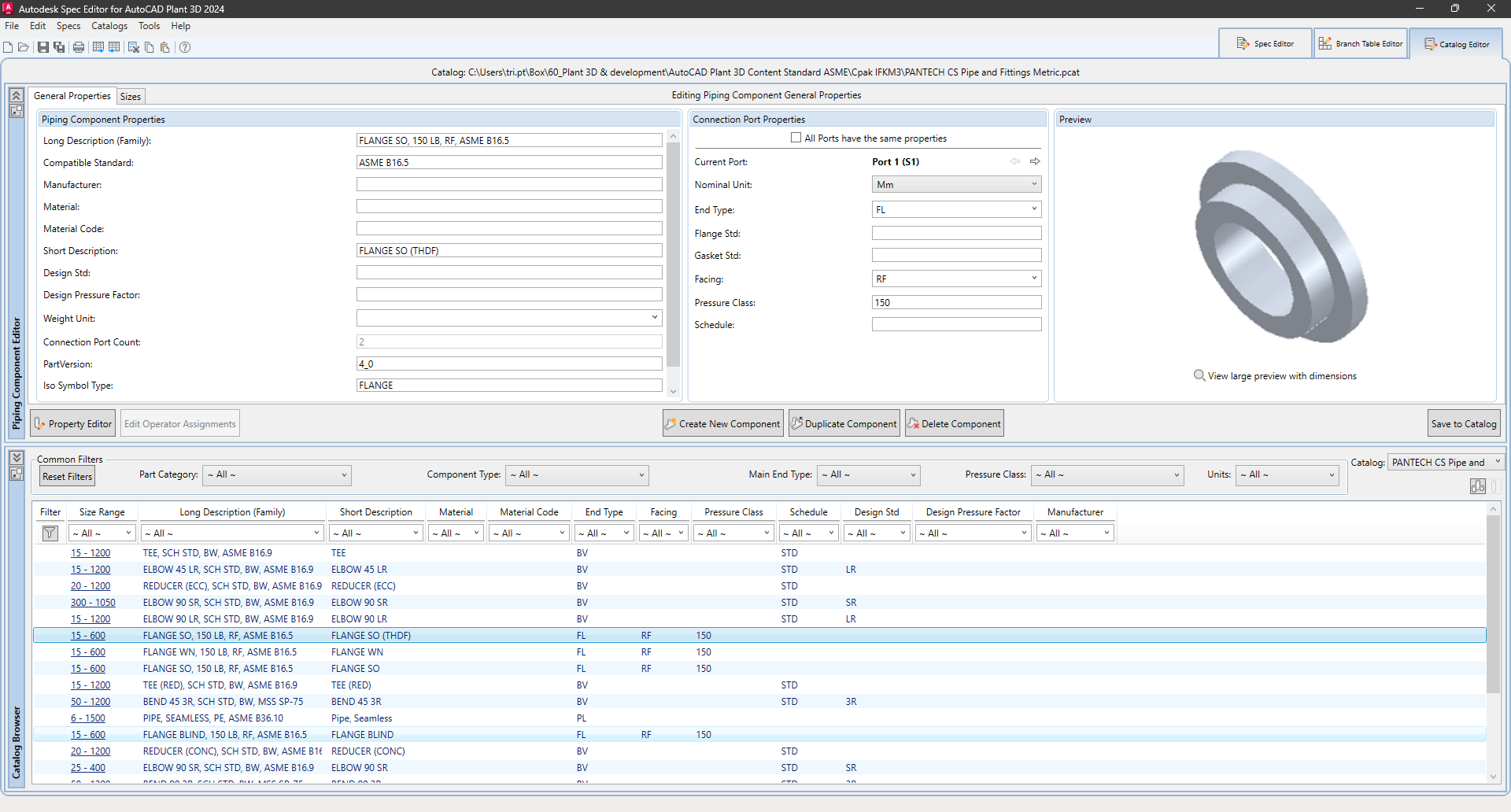Switch to the Spec Editor view
This screenshot has height=812, width=1511.
pyautogui.click(x=1265, y=44)
